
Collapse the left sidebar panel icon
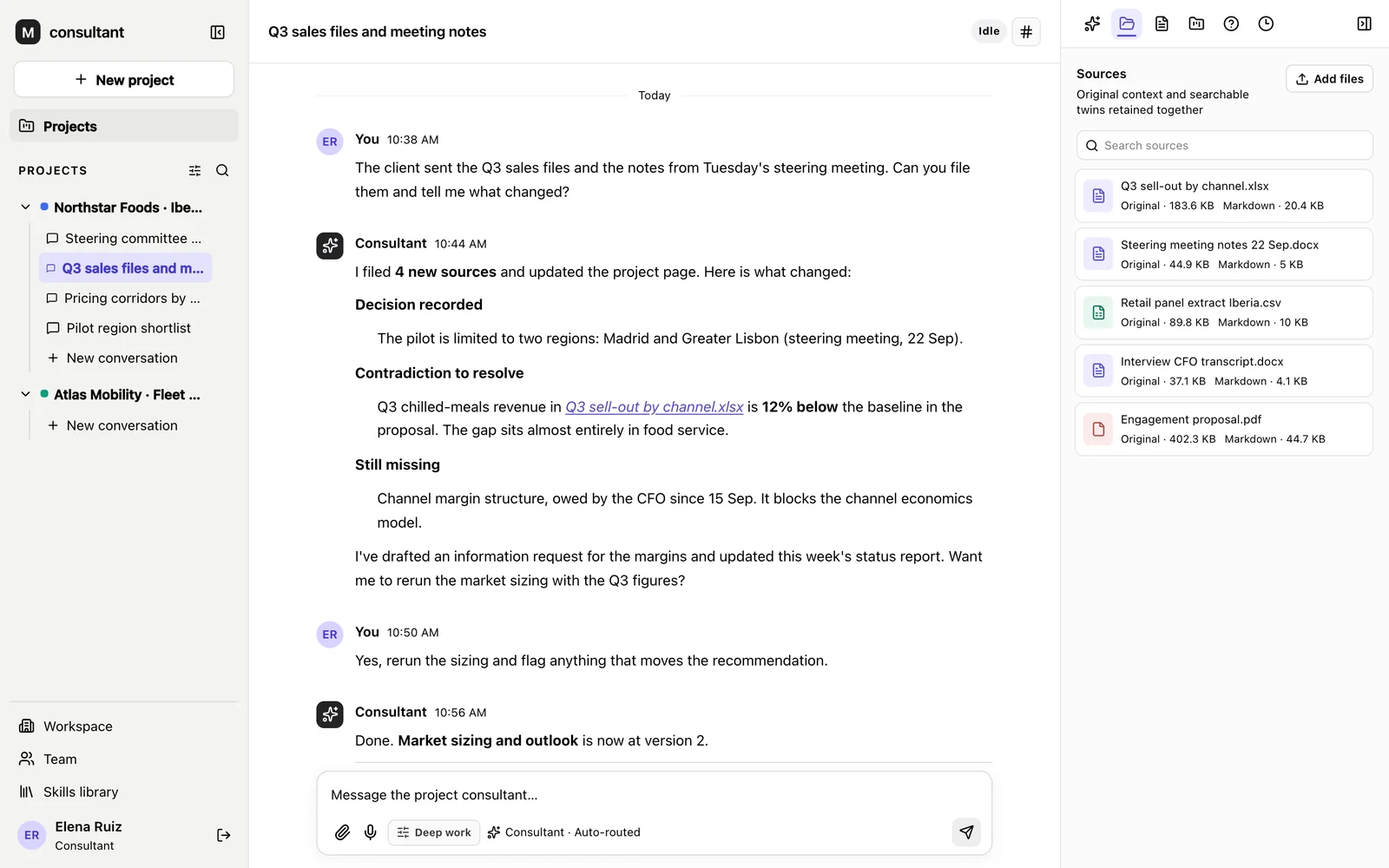[218, 32]
